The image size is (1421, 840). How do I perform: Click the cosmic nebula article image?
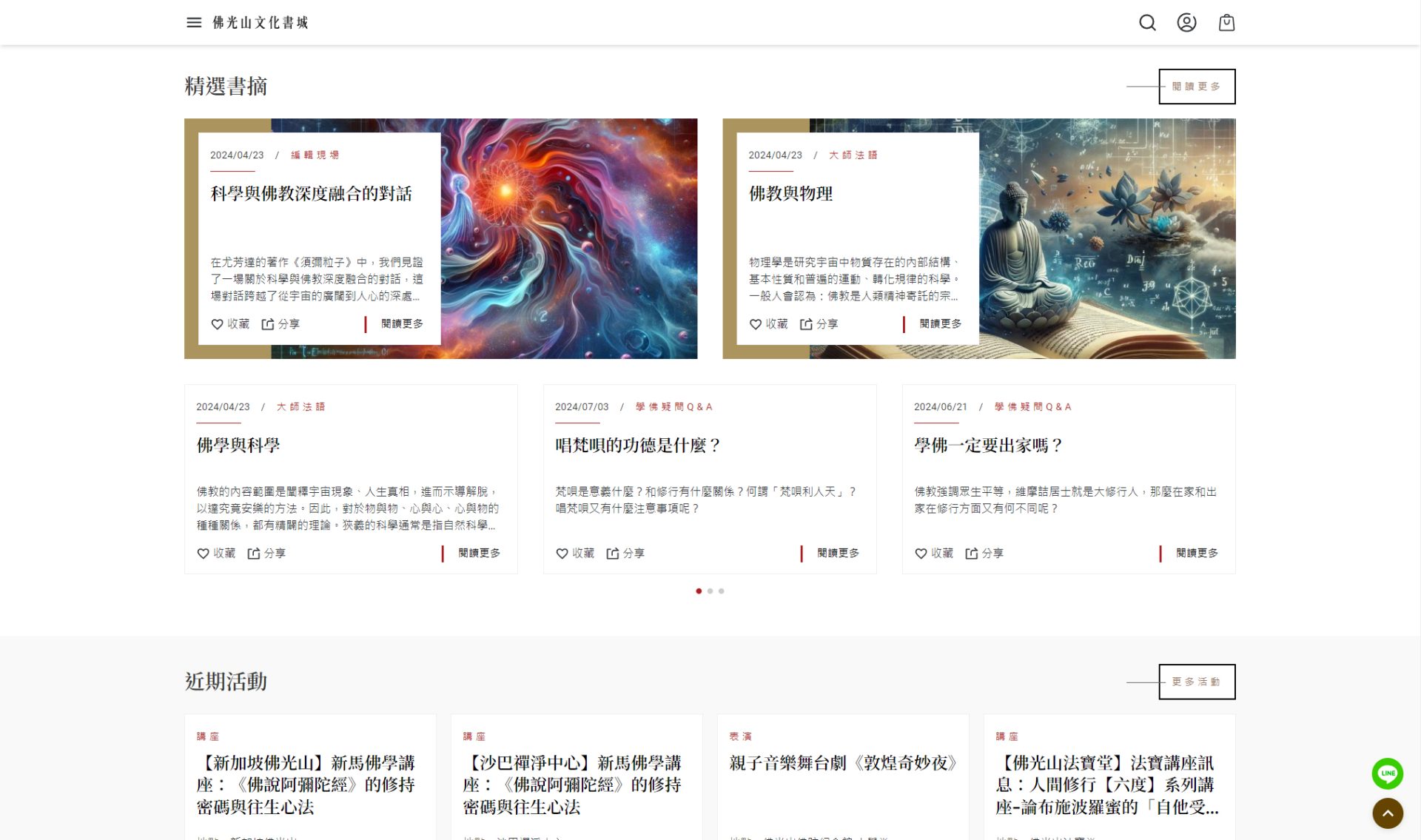pos(569,238)
